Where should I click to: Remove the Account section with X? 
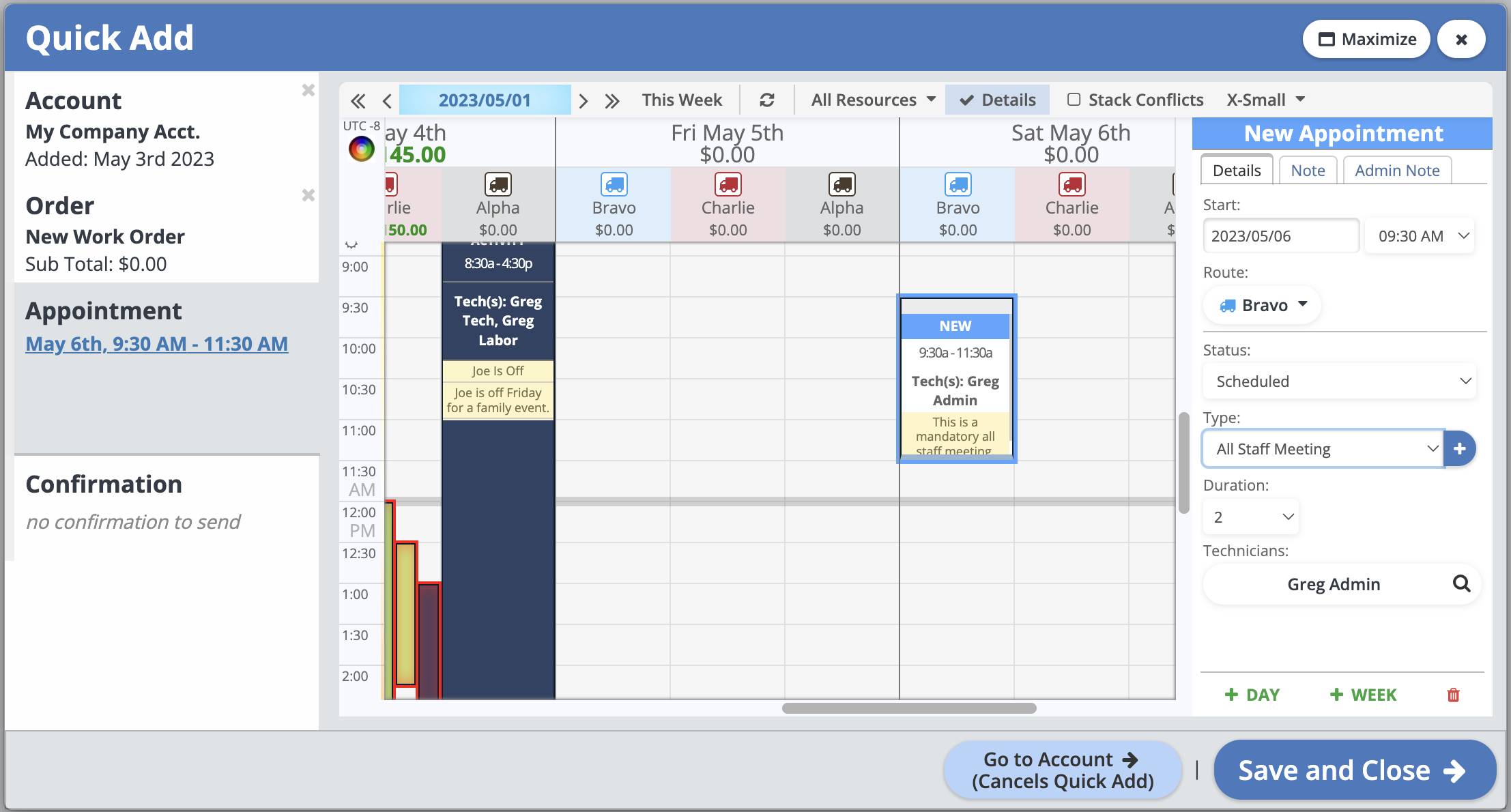point(308,90)
